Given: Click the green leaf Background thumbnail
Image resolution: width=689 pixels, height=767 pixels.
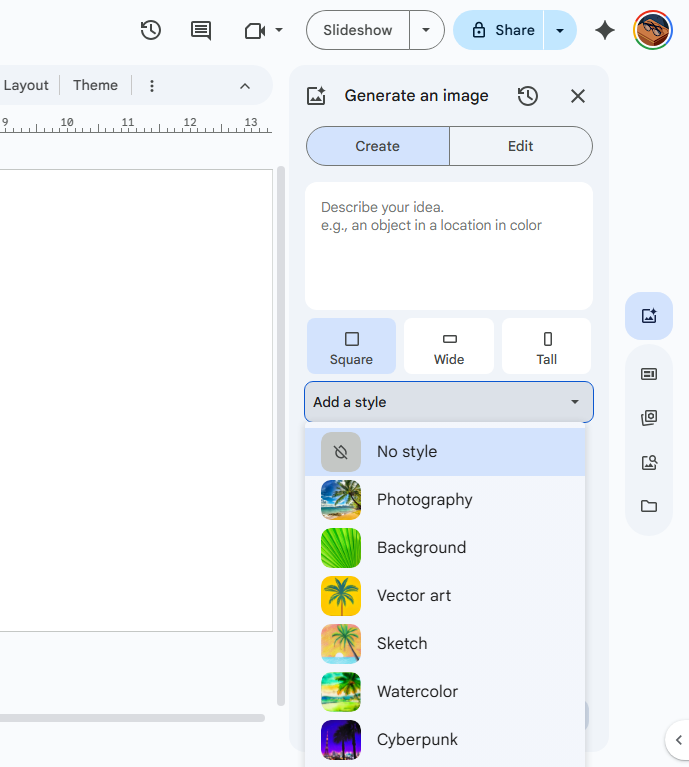Looking at the screenshot, I should pos(341,547).
